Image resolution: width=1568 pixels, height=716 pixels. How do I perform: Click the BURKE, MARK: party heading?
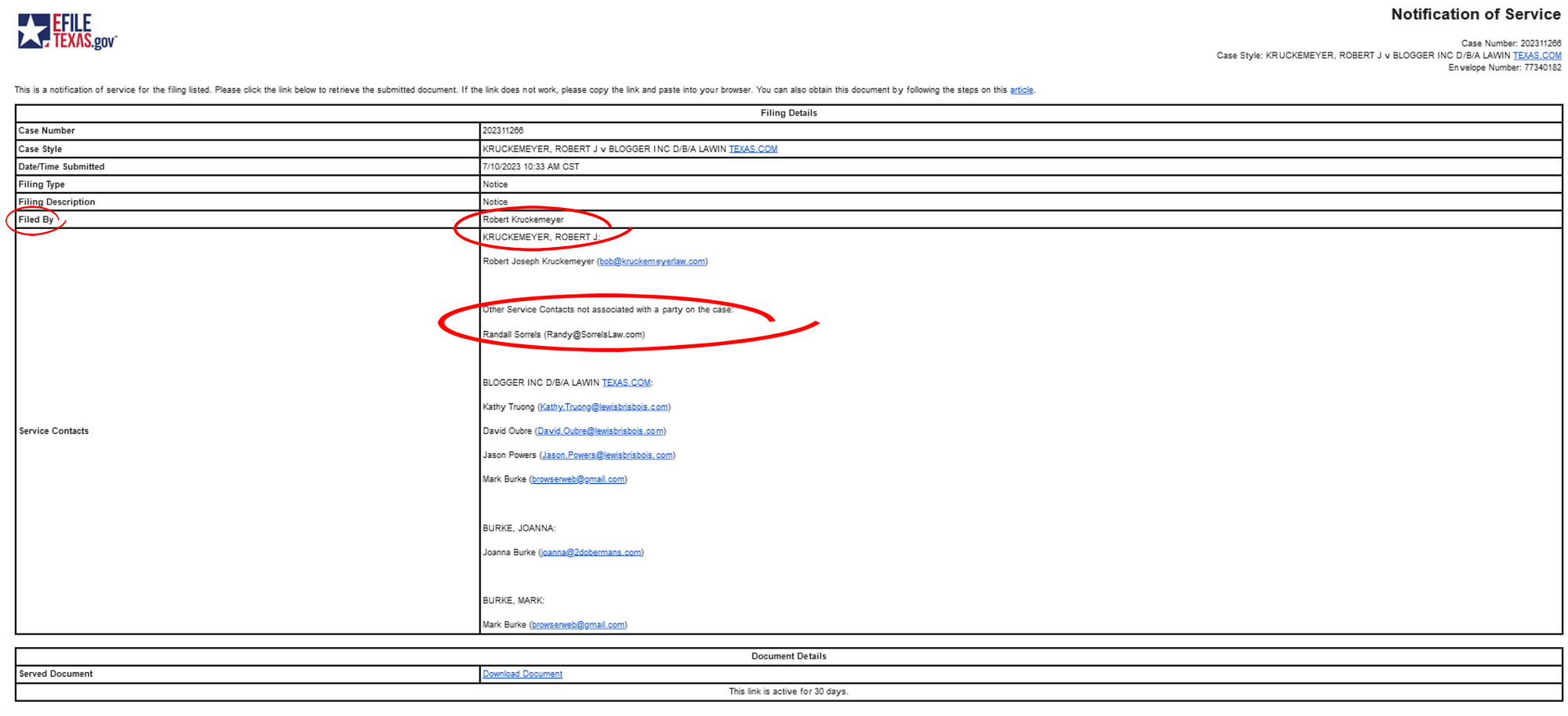pyautogui.click(x=513, y=601)
